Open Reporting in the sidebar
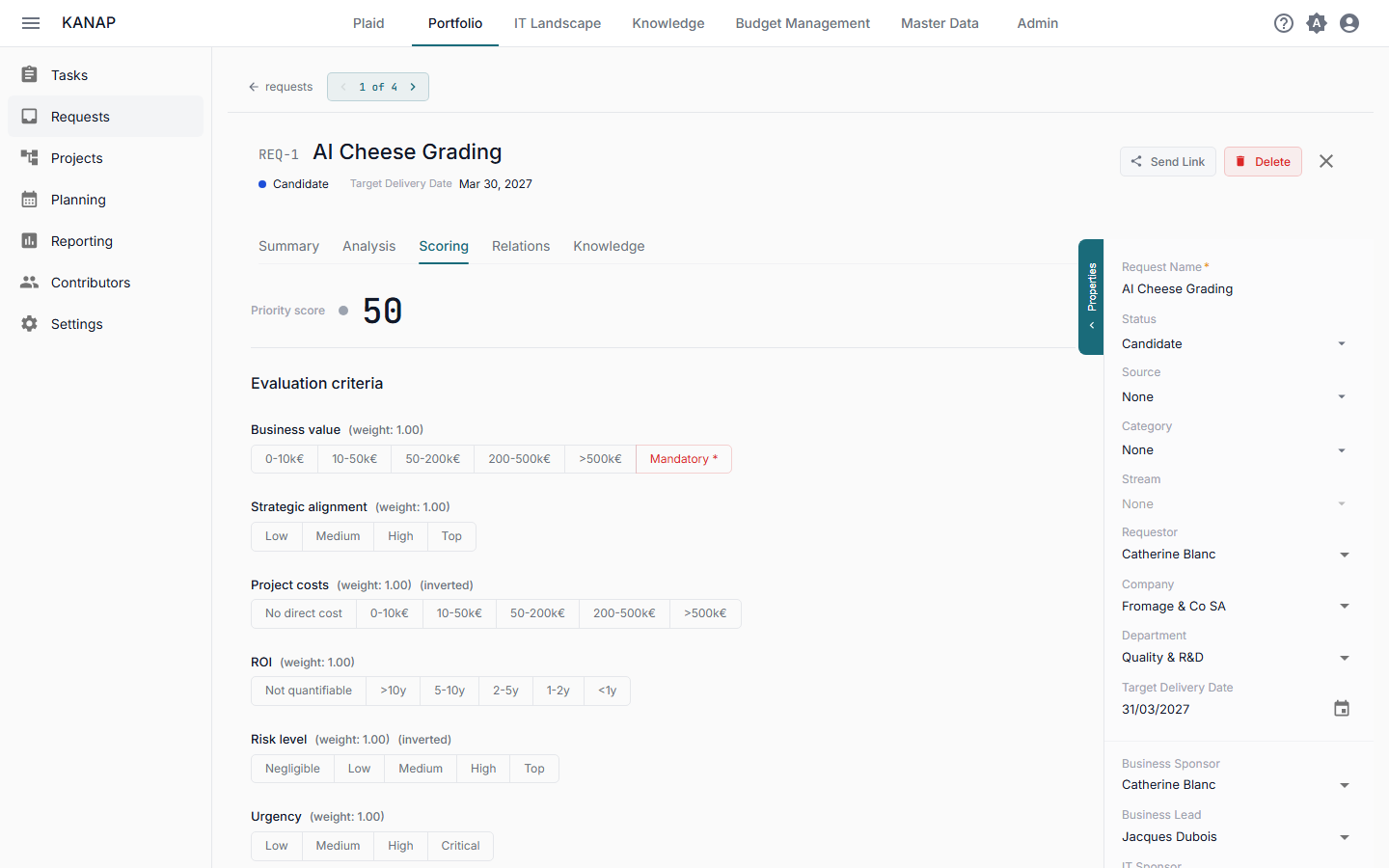The height and width of the screenshot is (868, 1389). pos(106,241)
